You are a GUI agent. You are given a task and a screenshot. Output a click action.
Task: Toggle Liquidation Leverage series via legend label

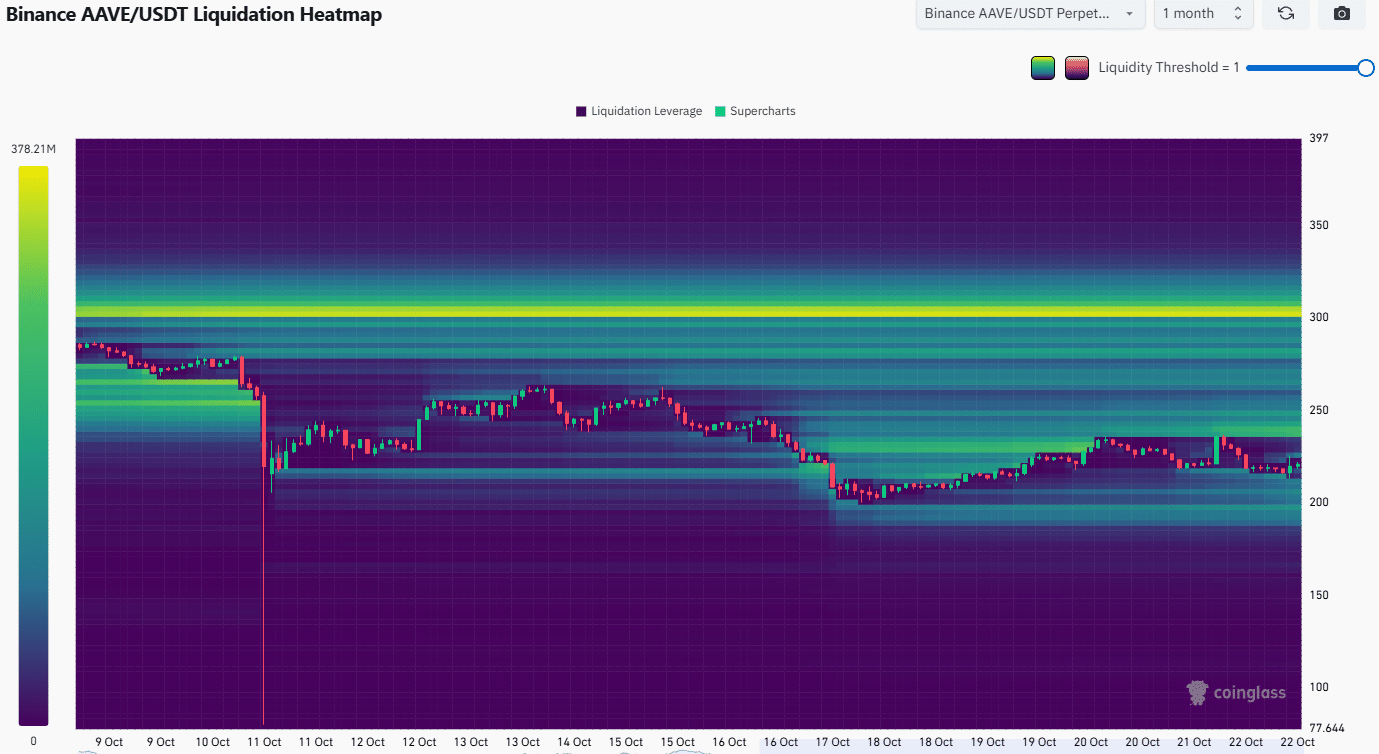(646, 111)
